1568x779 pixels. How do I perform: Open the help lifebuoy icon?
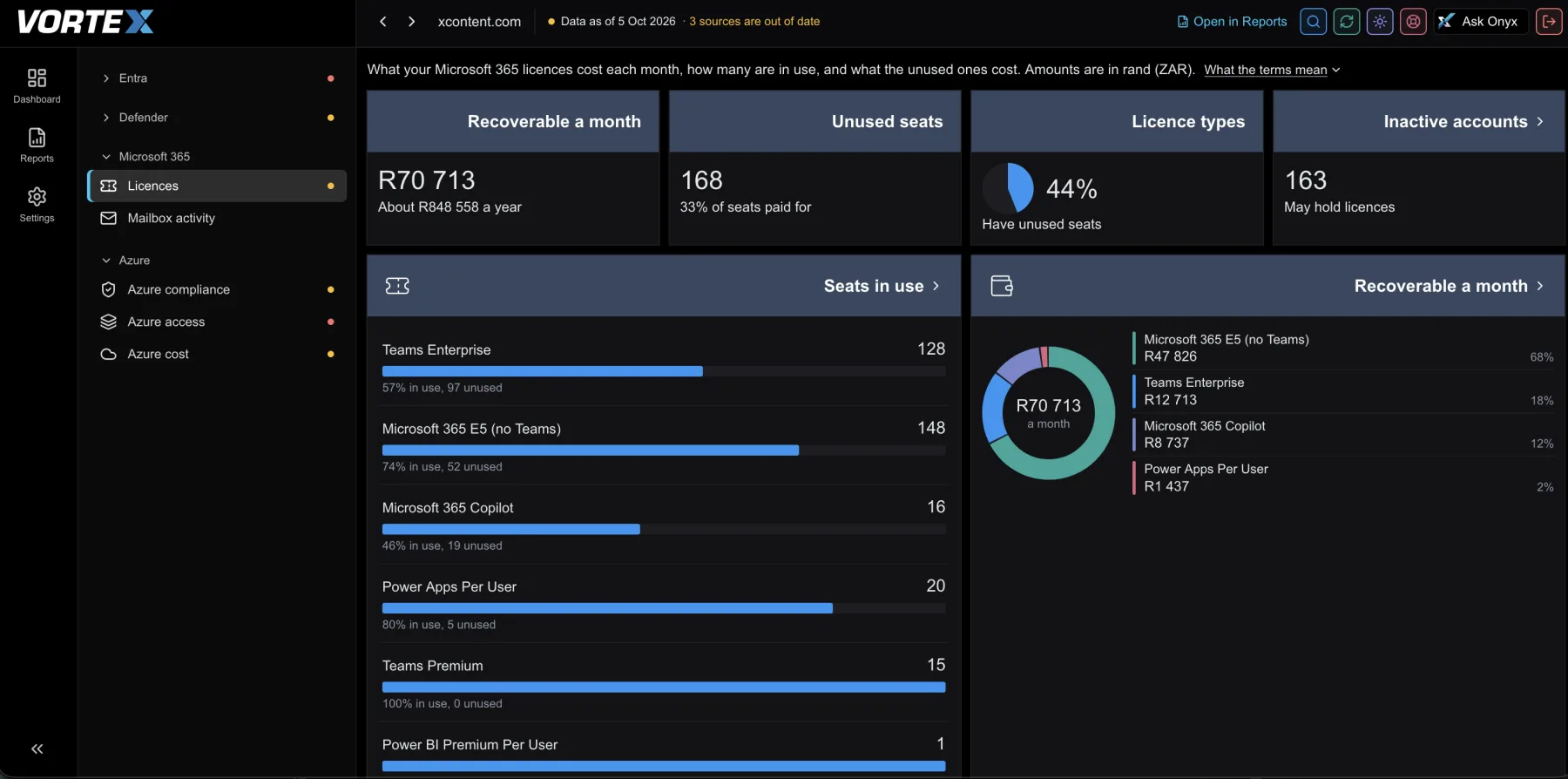click(x=1413, y=22)
